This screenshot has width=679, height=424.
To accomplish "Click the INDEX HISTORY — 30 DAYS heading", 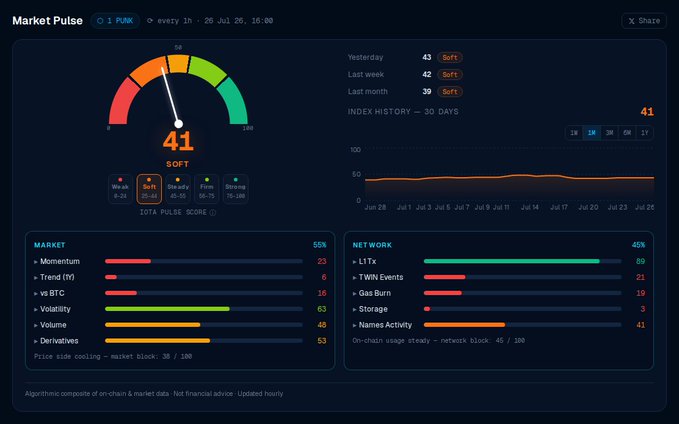I will click(x=403, y=112).
